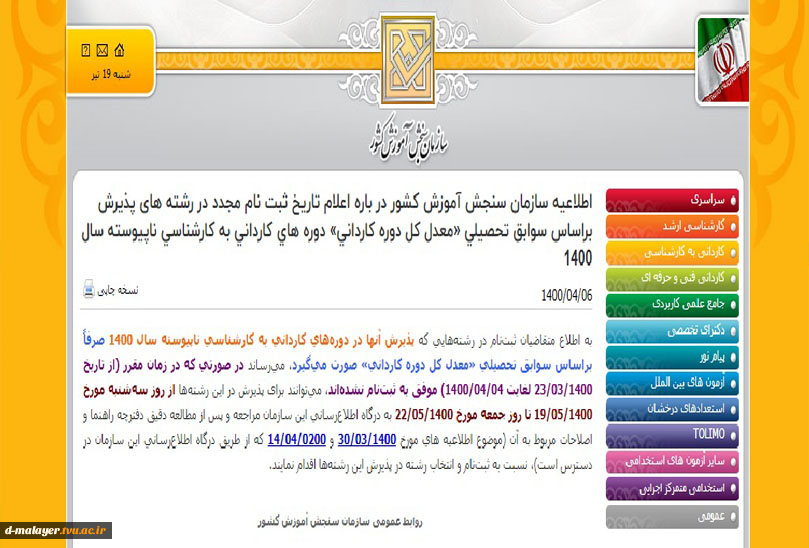Screen dimensions: 809x548
Task: Open the عمومی menu item
Action: tap(672, 517)
